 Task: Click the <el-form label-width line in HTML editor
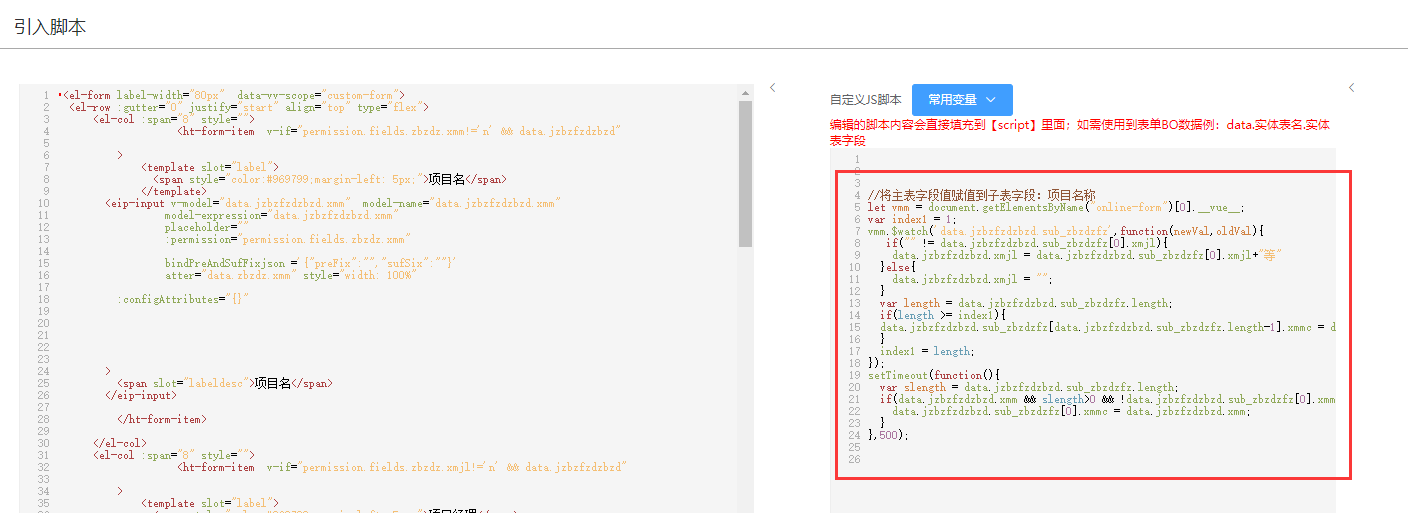click(232, 95)
